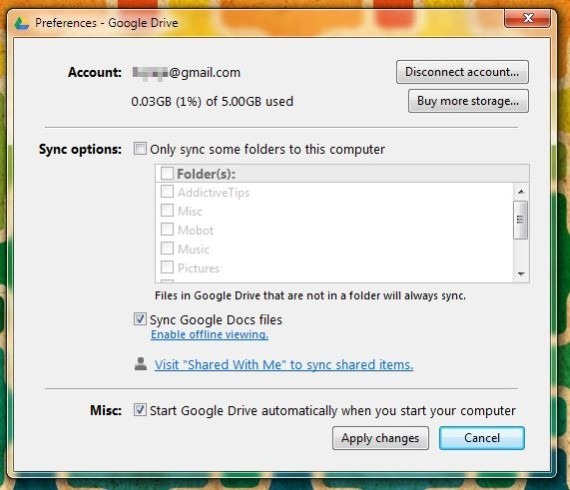Click folder list scroll down arrow
Viewport: 570px width, 490px height.
521,274
